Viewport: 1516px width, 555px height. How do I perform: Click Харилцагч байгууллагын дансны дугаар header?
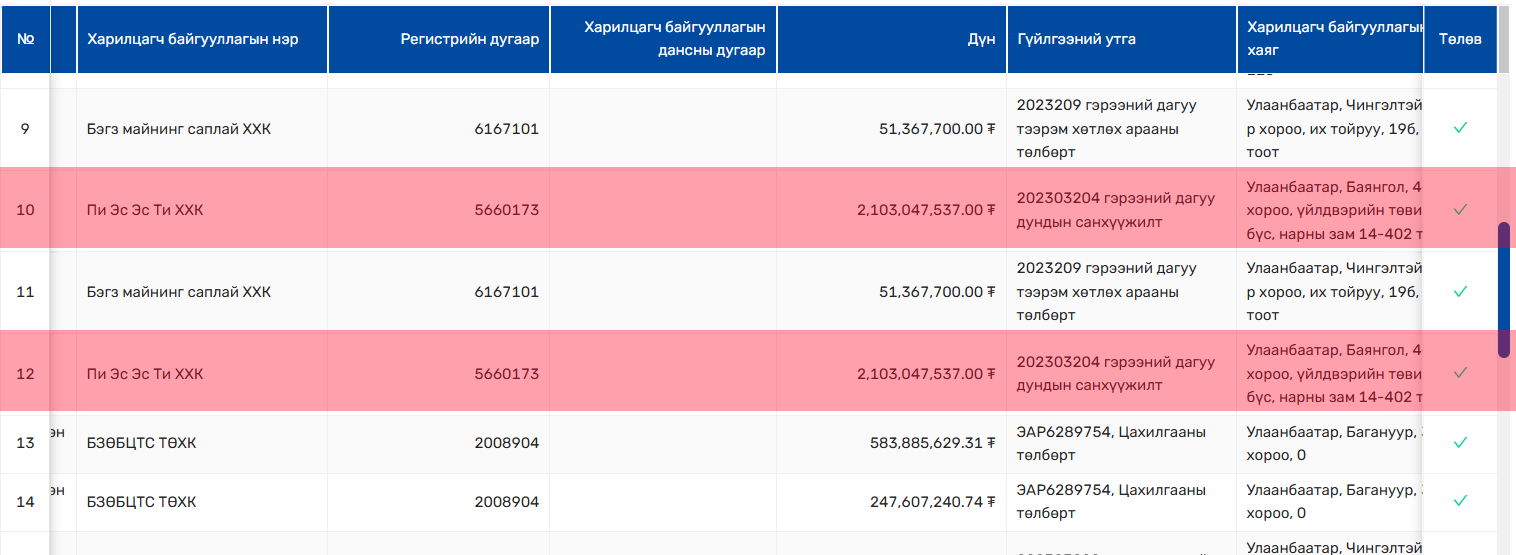click(x=674, y=39)
